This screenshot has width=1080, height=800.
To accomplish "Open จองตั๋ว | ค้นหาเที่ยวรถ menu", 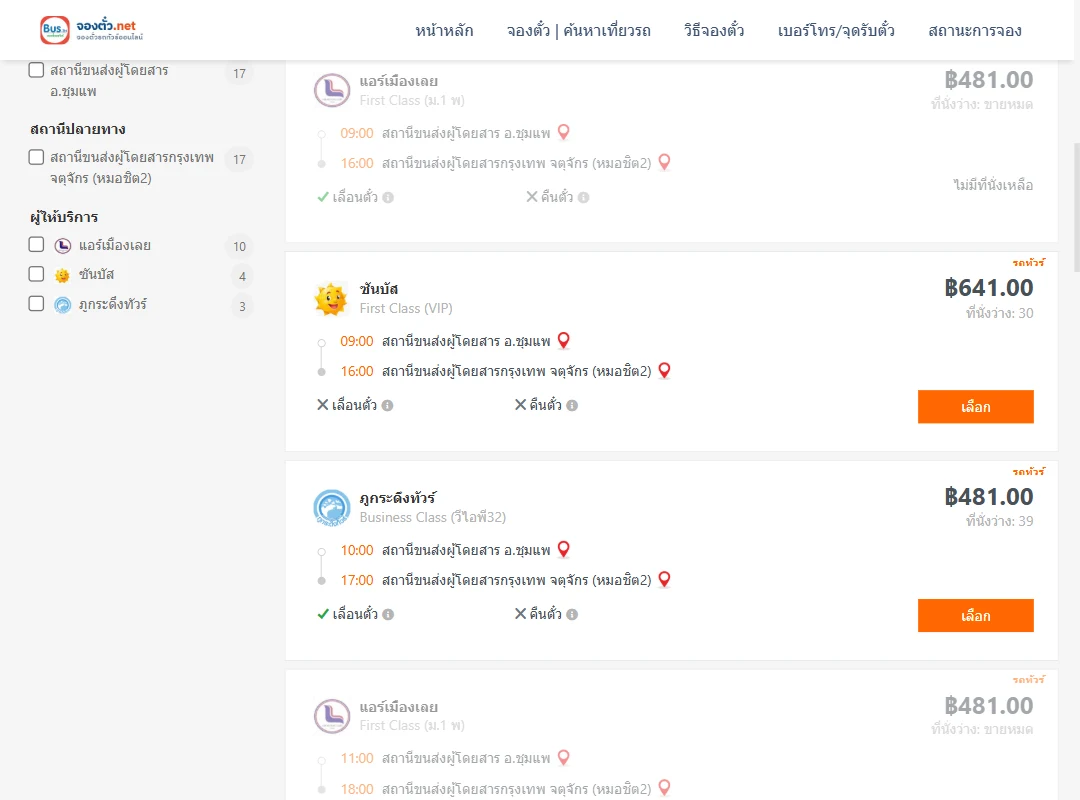I will pos(579,30).
